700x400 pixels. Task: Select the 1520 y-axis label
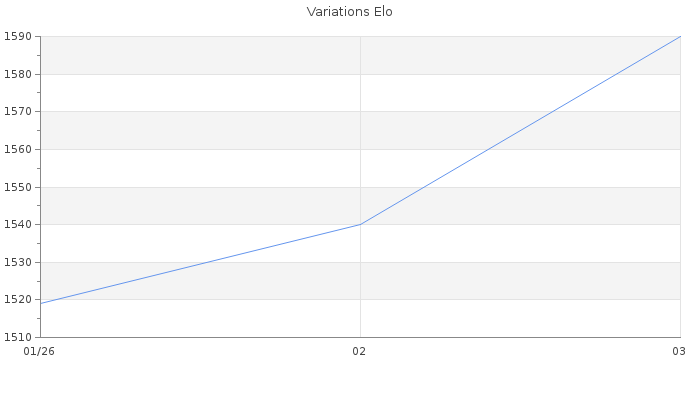pyautogui.click(x=18, y=300)
